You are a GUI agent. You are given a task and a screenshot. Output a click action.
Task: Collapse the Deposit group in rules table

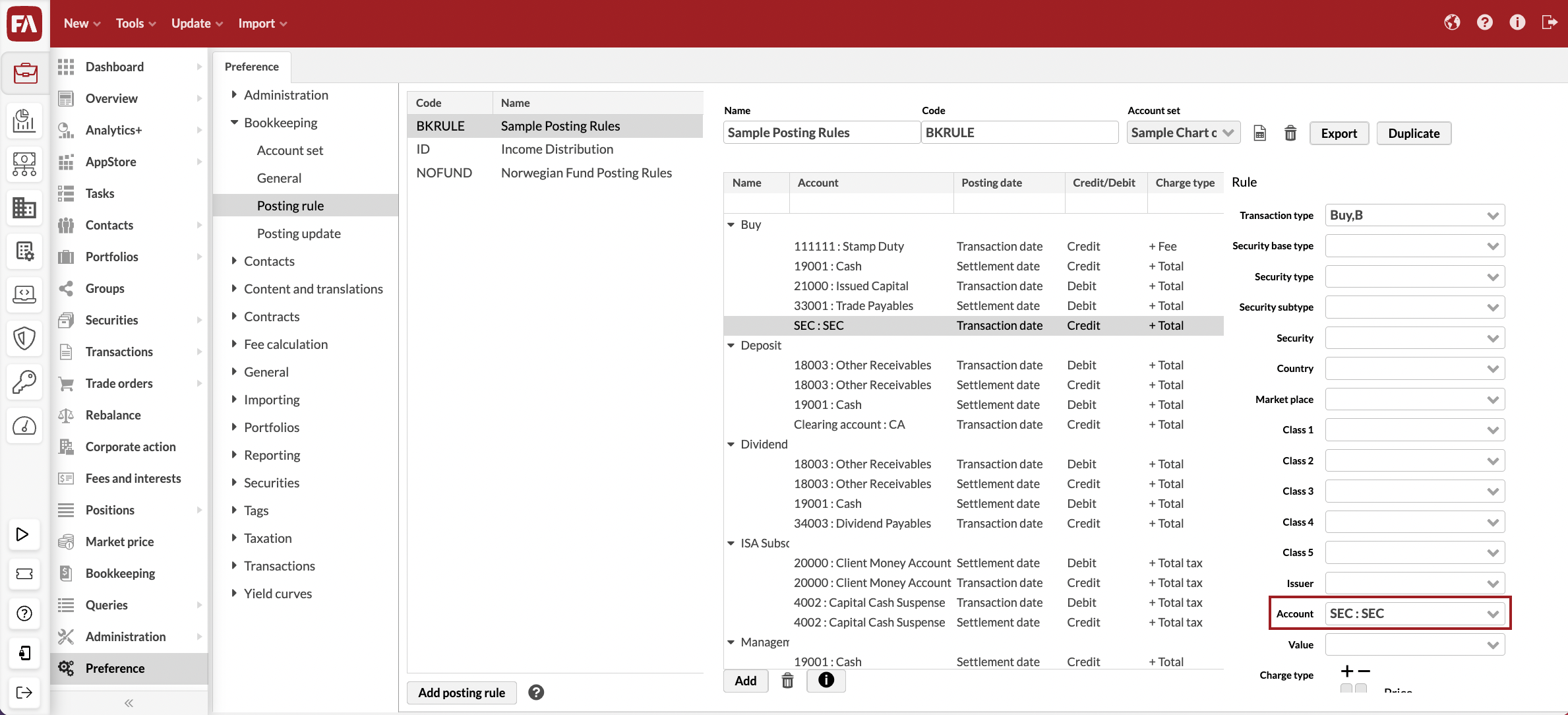click(x=731, y=346)
